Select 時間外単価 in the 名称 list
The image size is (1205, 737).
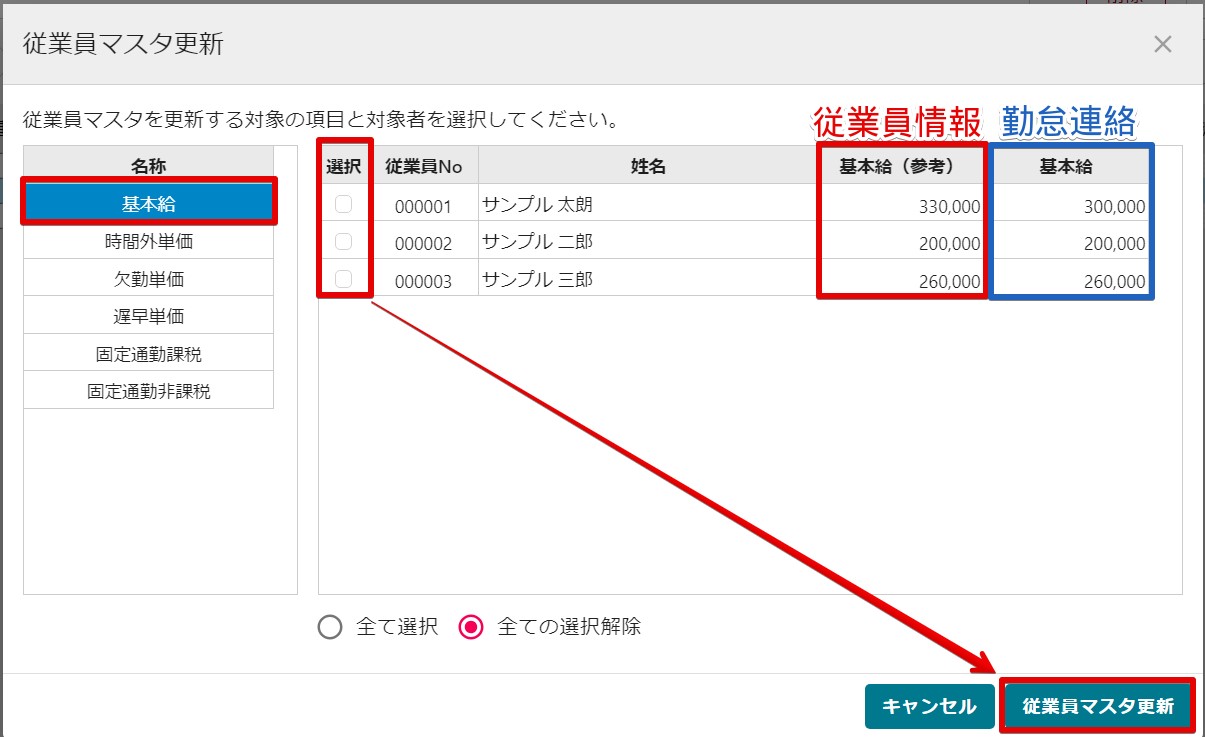(x=149, y=241)
